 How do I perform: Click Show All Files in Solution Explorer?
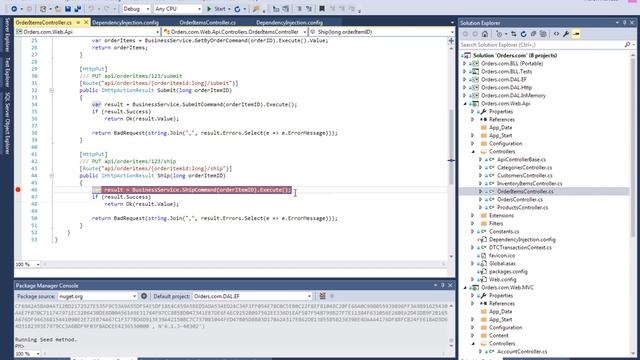coord(543,34)
